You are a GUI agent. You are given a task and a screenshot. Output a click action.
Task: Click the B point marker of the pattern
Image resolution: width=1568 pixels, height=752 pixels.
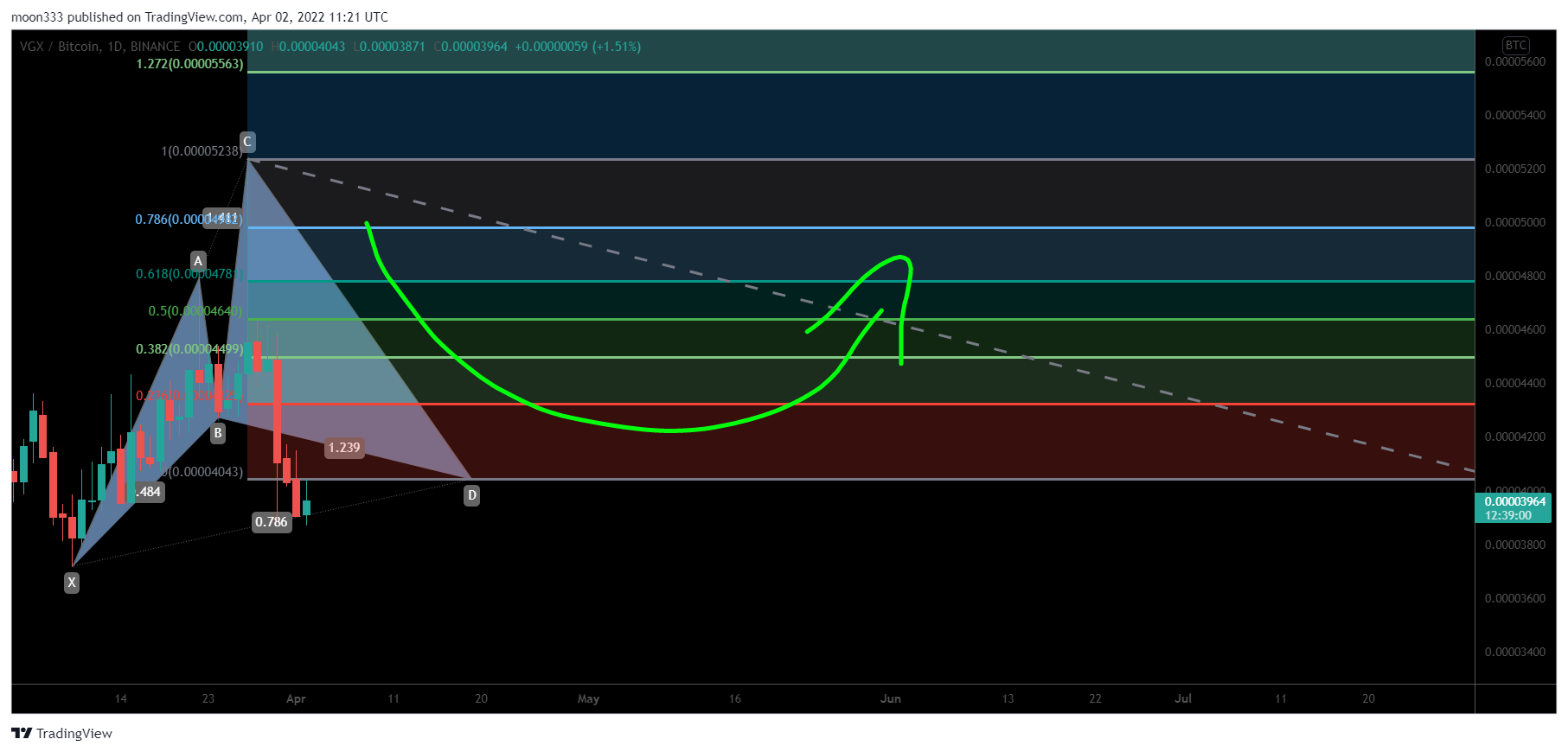point(218,433)
